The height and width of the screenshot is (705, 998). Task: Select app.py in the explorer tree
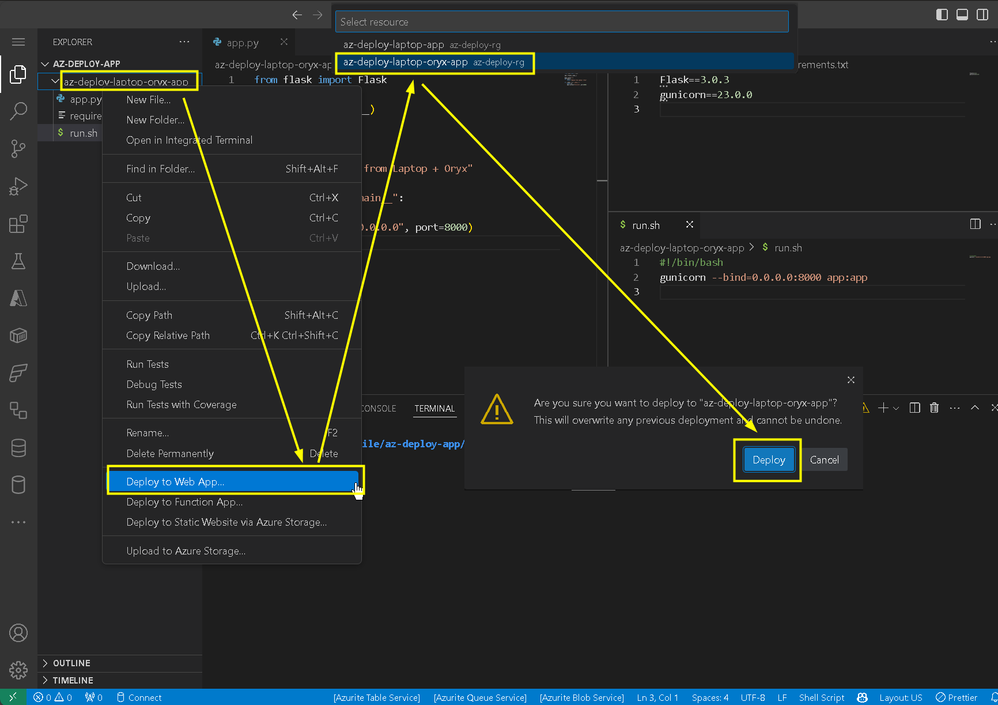[86, 99]
